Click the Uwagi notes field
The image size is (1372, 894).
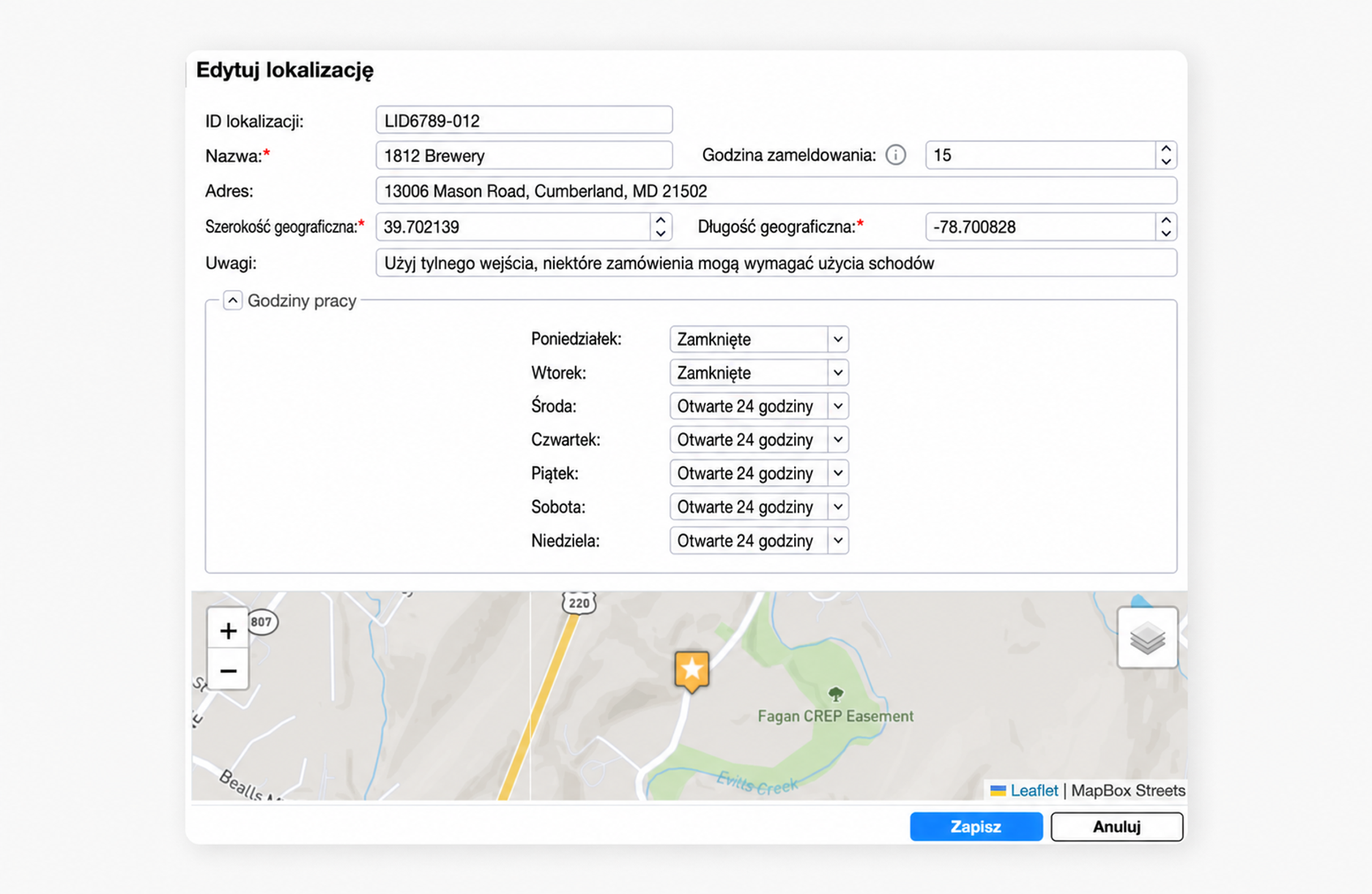pyautogui.click(x=776, y=263)
